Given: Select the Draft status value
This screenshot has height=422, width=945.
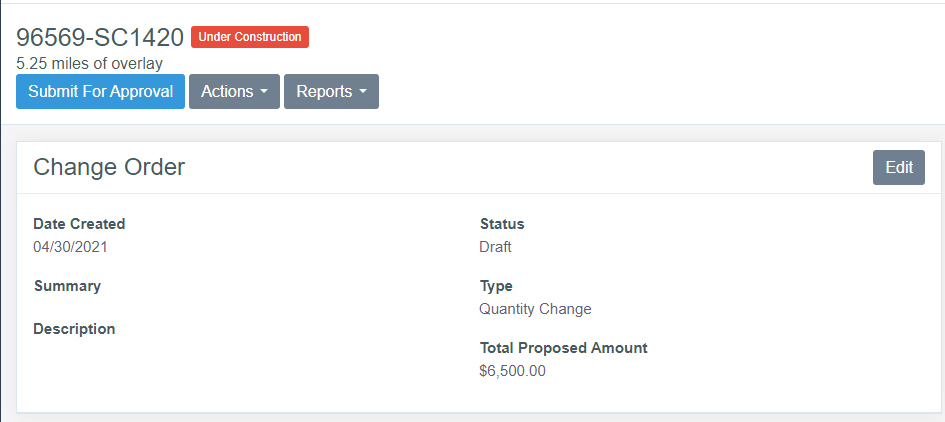Looking at the screenshot, I should pos(495,247).
